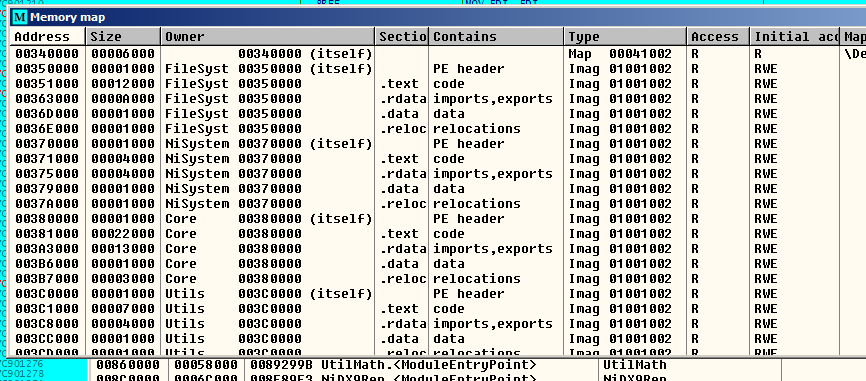Sort by the Owner column header
The image size is (866, 381).
[267, 36]
